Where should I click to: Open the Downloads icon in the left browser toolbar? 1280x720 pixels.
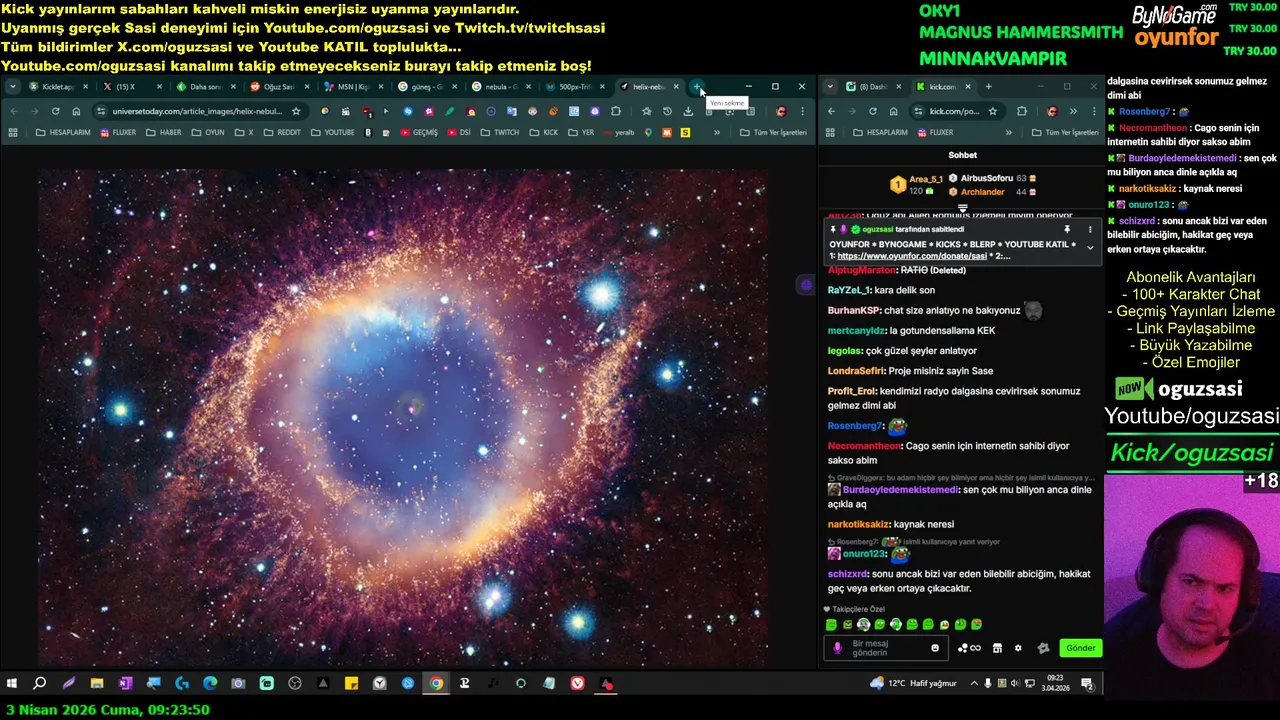click(688, 111)
